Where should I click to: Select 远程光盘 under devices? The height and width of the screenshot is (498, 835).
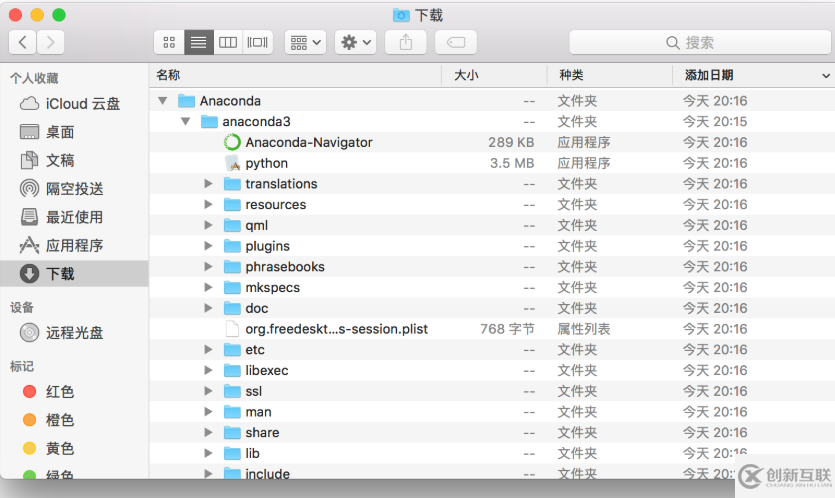74,333
